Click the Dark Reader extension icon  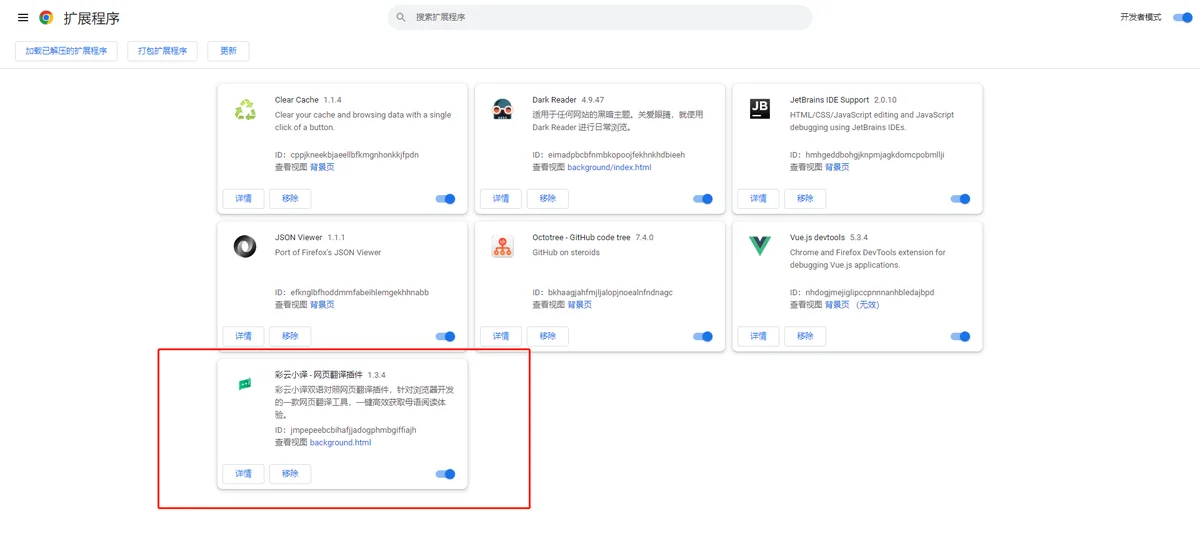click(503, 110)
